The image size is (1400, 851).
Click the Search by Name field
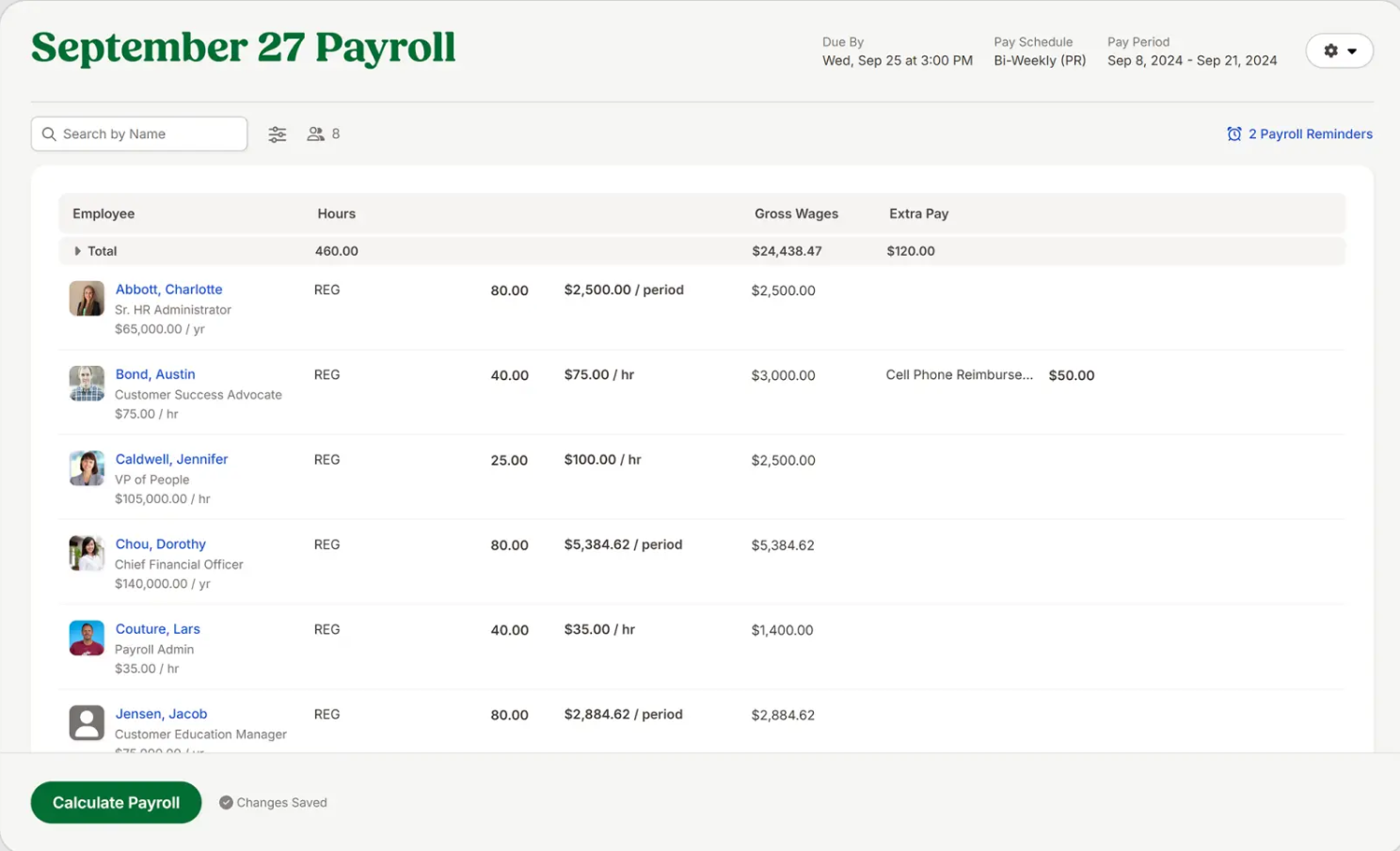click(x=138, y=134)
